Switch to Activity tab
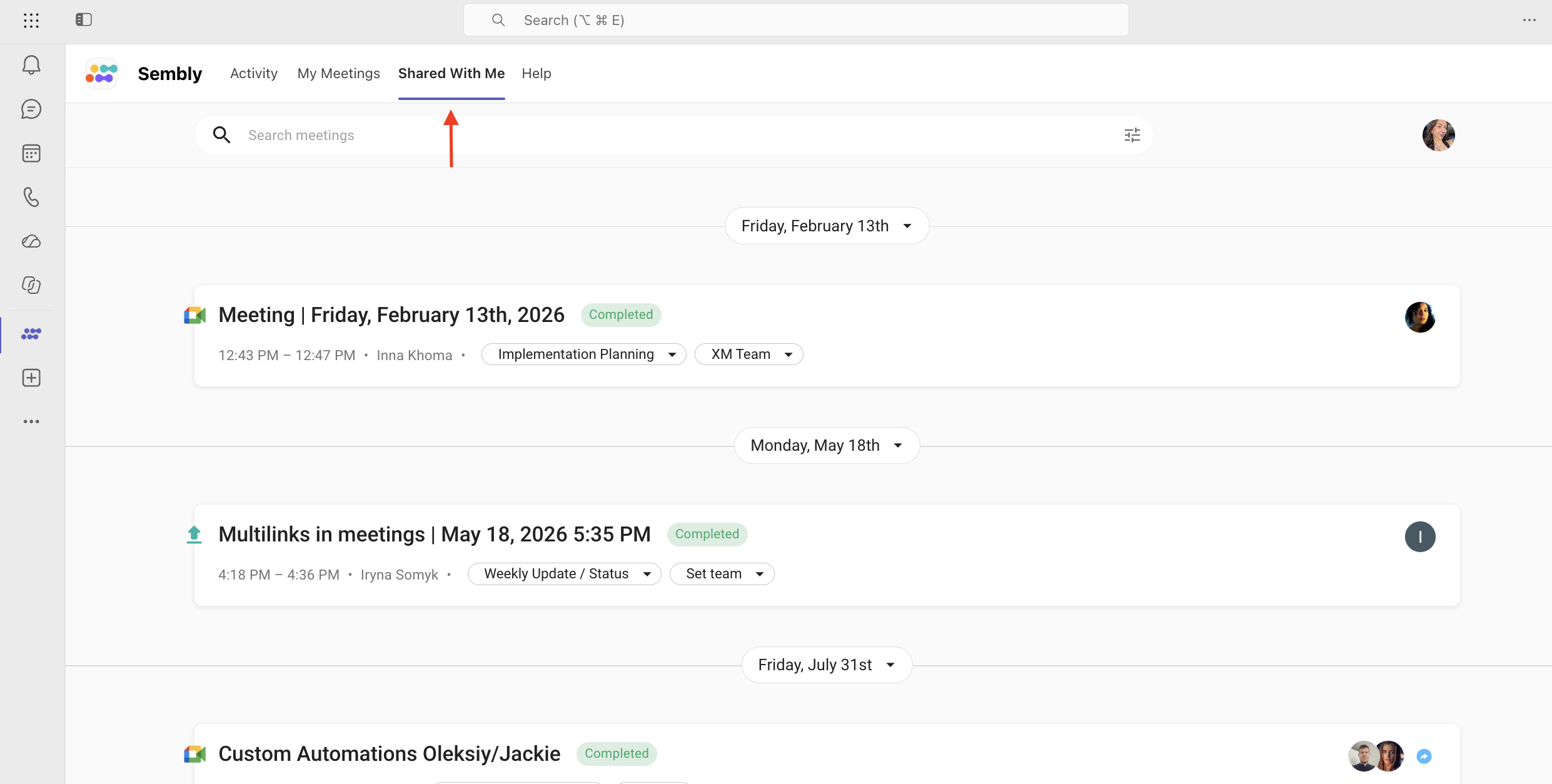 [254, 73]
